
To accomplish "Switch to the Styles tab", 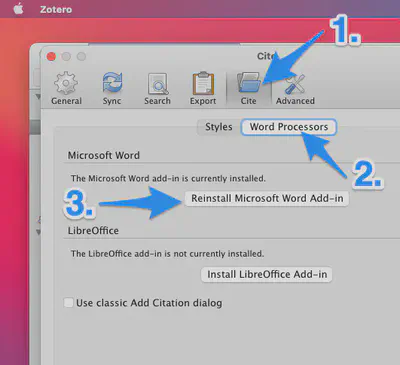I will 219,127.
